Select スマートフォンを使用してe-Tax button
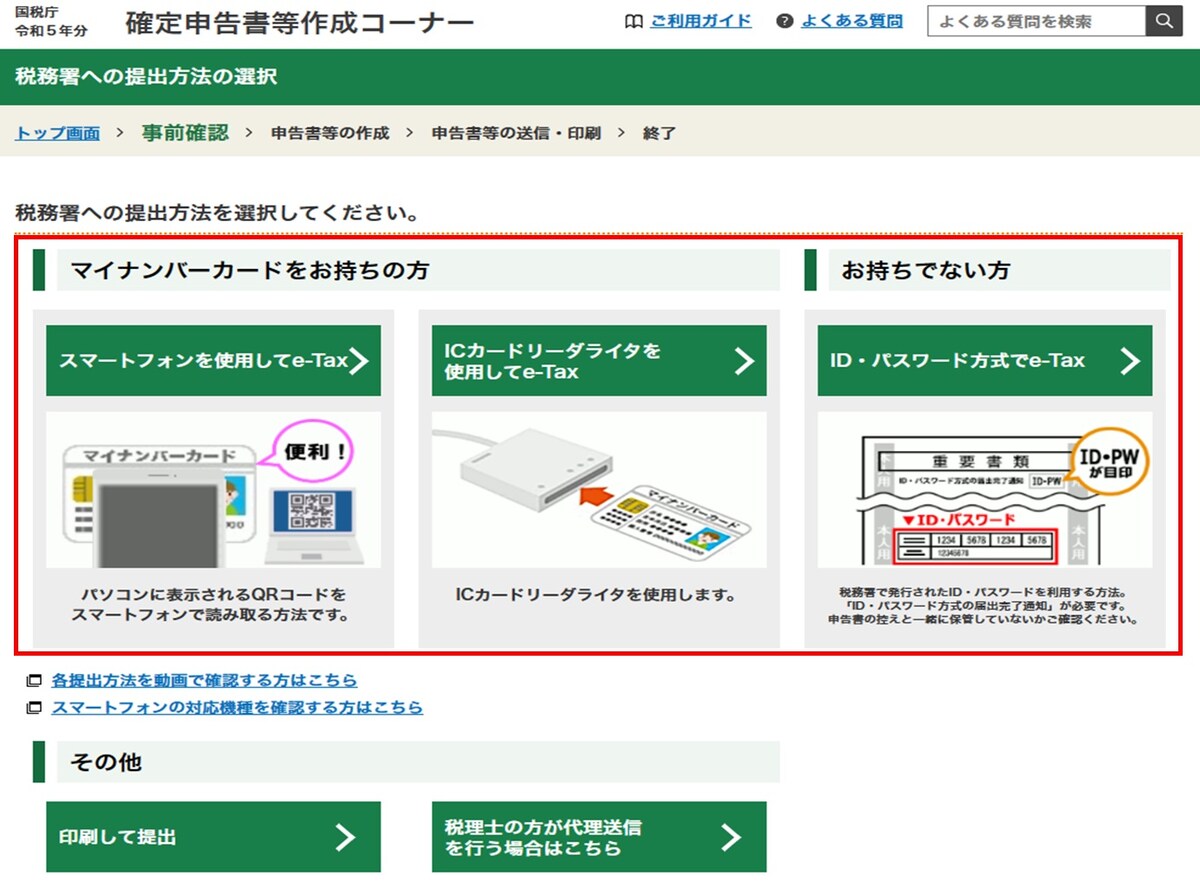 (213, 361)
